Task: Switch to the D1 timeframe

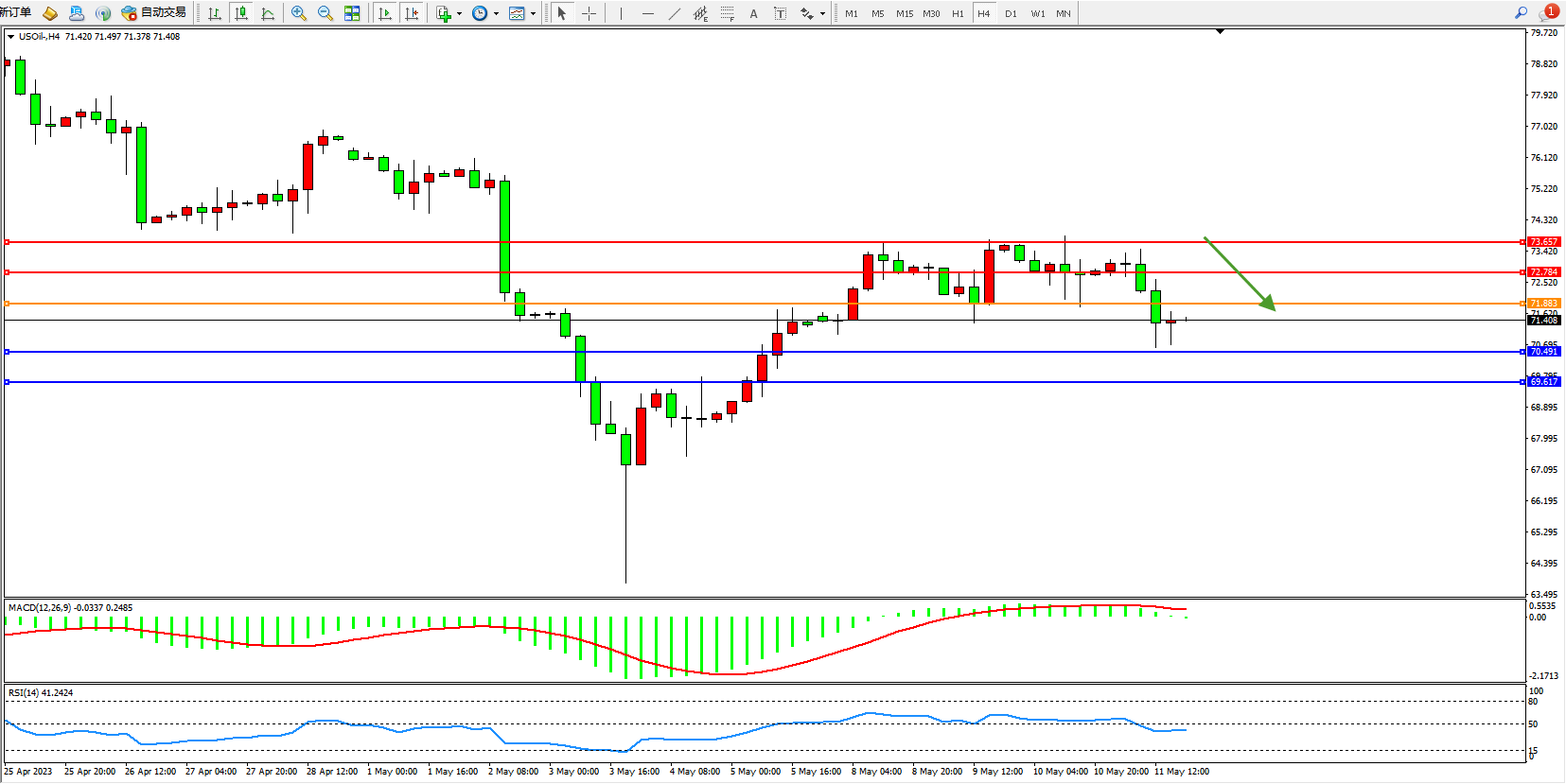Action: coord(1011,13)
